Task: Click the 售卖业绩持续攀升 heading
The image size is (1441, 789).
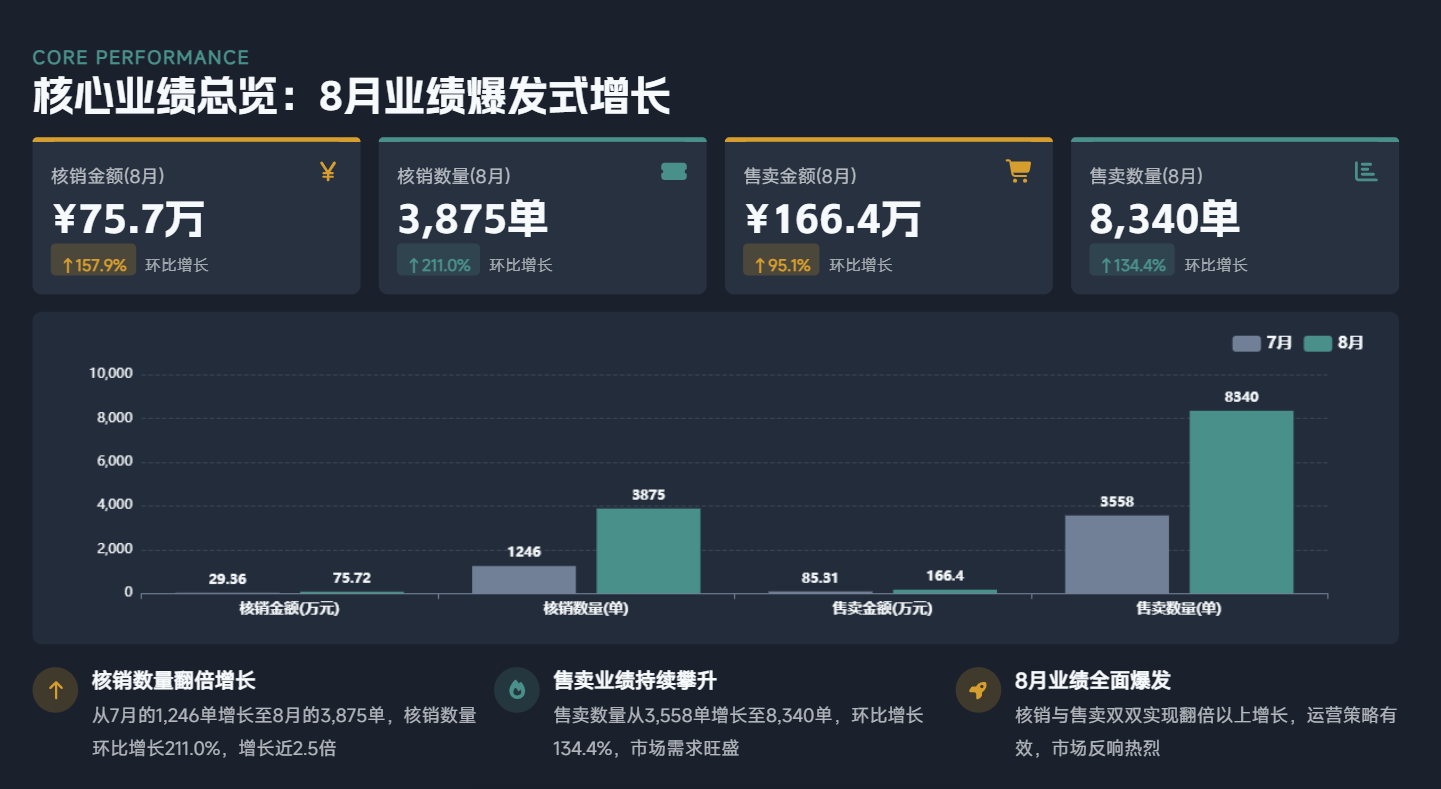Action: (635, 681)
